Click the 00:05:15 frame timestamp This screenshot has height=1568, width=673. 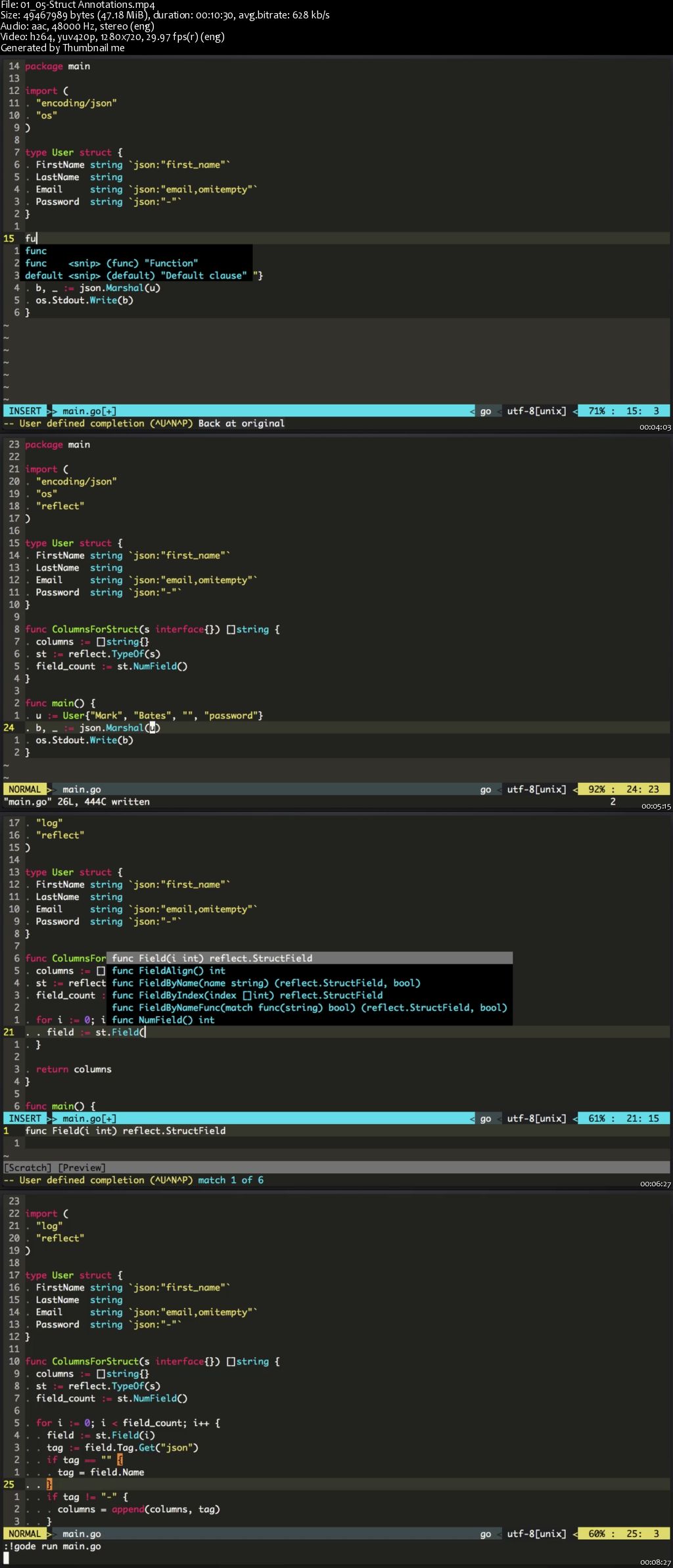[655, 806]
